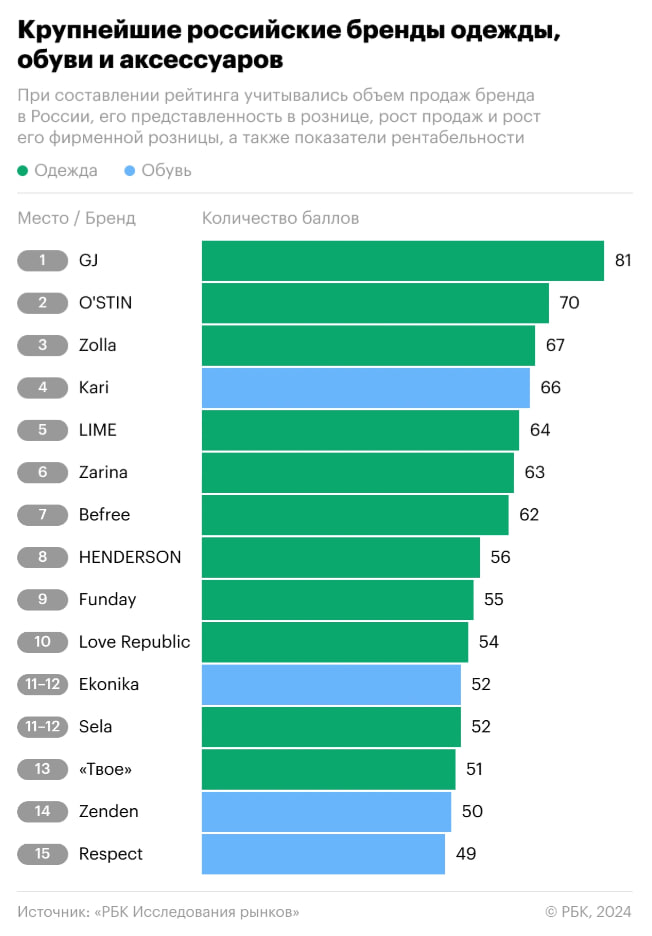
Task: Click the blue Обувь legend dot
Action: point(131,171)
